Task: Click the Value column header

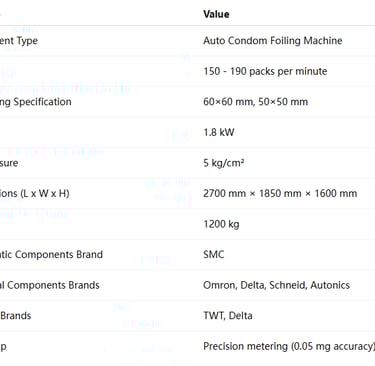Action: (216, 14)
